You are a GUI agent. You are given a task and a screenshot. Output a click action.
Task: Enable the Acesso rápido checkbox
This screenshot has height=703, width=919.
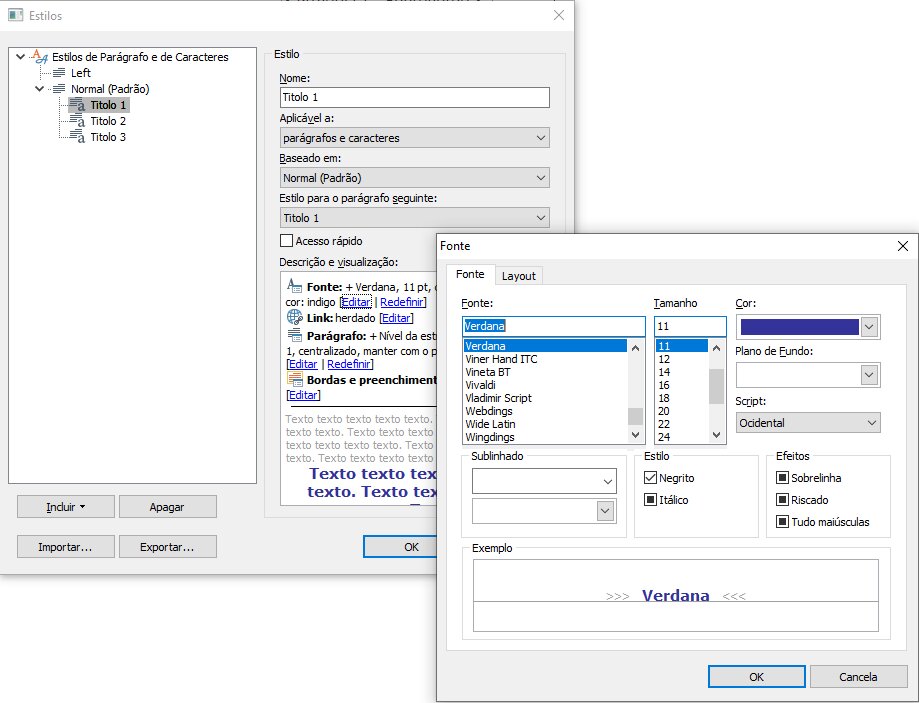(x=287, y=241)
